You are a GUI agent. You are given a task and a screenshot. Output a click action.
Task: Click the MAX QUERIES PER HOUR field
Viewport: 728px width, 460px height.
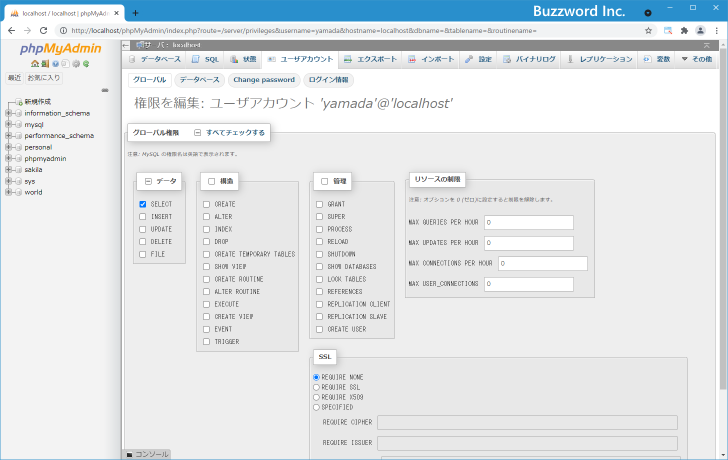[528, 222]
